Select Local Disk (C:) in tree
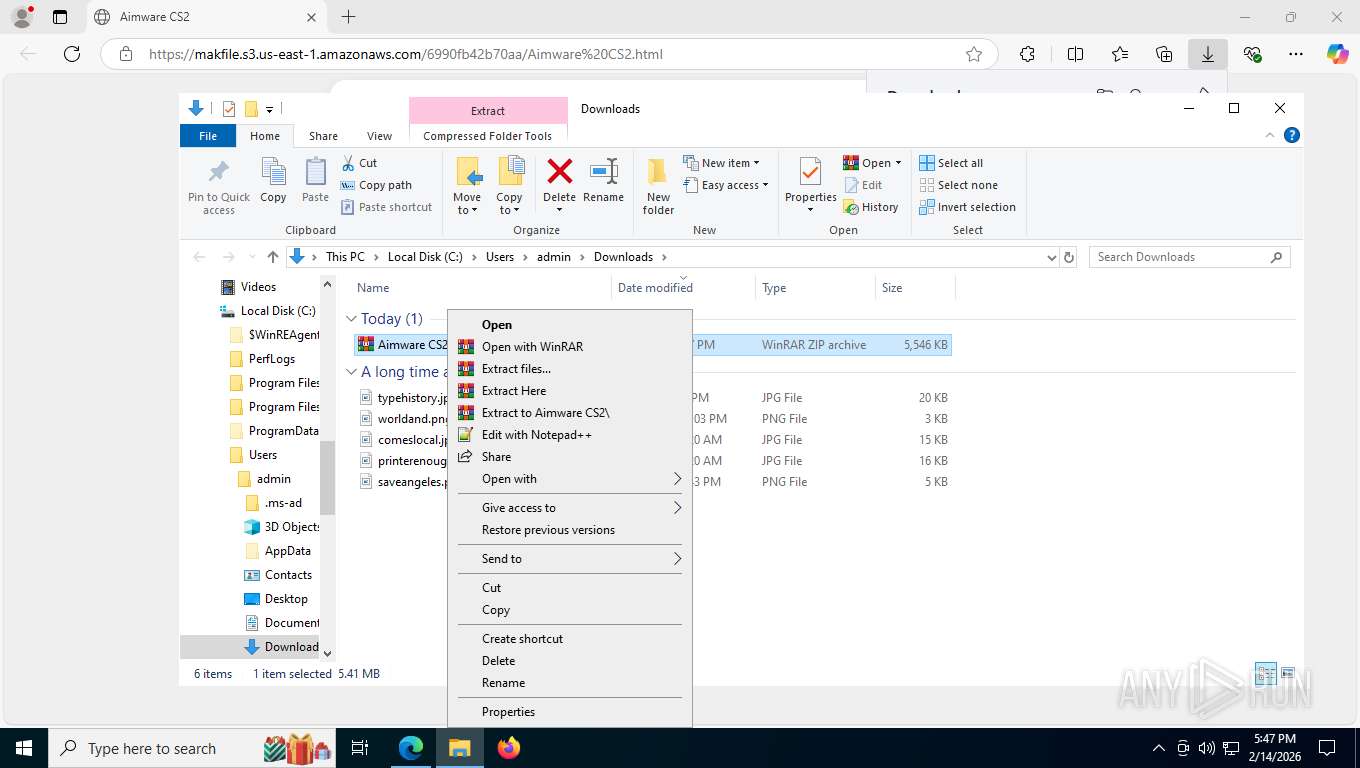 (268, 310)
